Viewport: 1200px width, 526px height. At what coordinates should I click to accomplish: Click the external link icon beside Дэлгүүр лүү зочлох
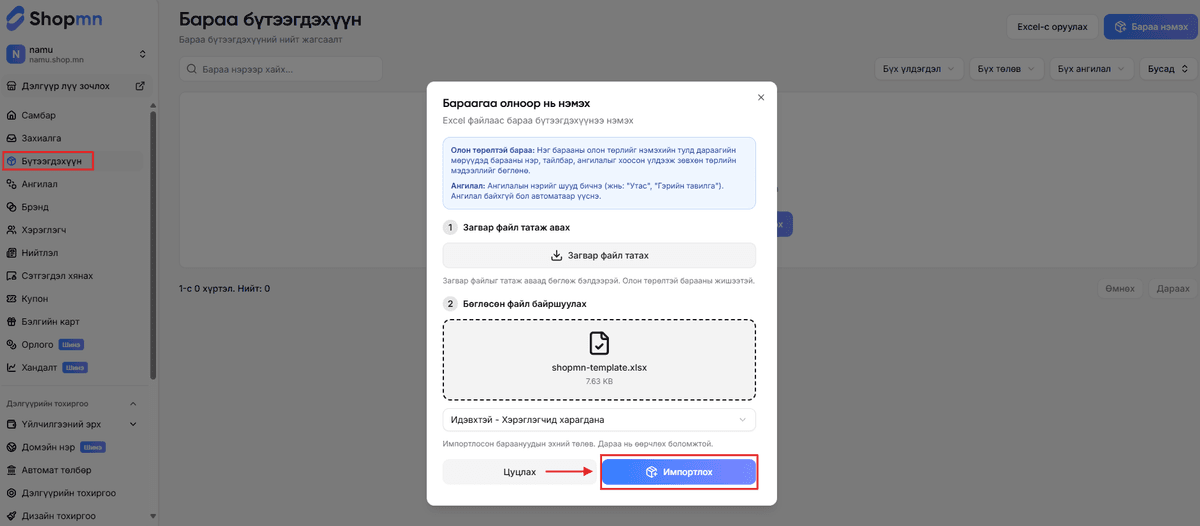pos(140,86)
